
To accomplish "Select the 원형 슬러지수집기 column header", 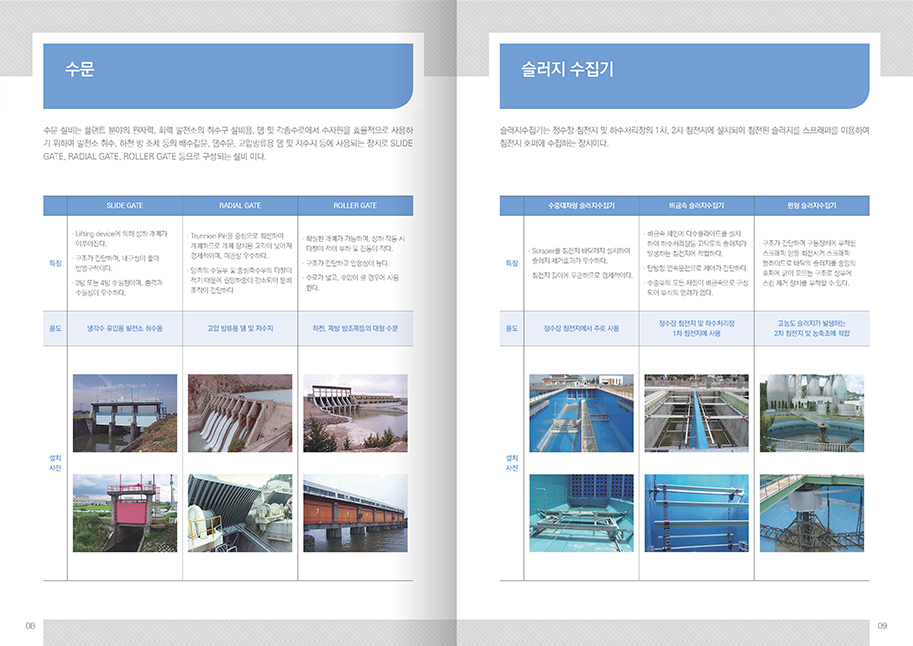I will pyautogui.click(x=811, y=205).
